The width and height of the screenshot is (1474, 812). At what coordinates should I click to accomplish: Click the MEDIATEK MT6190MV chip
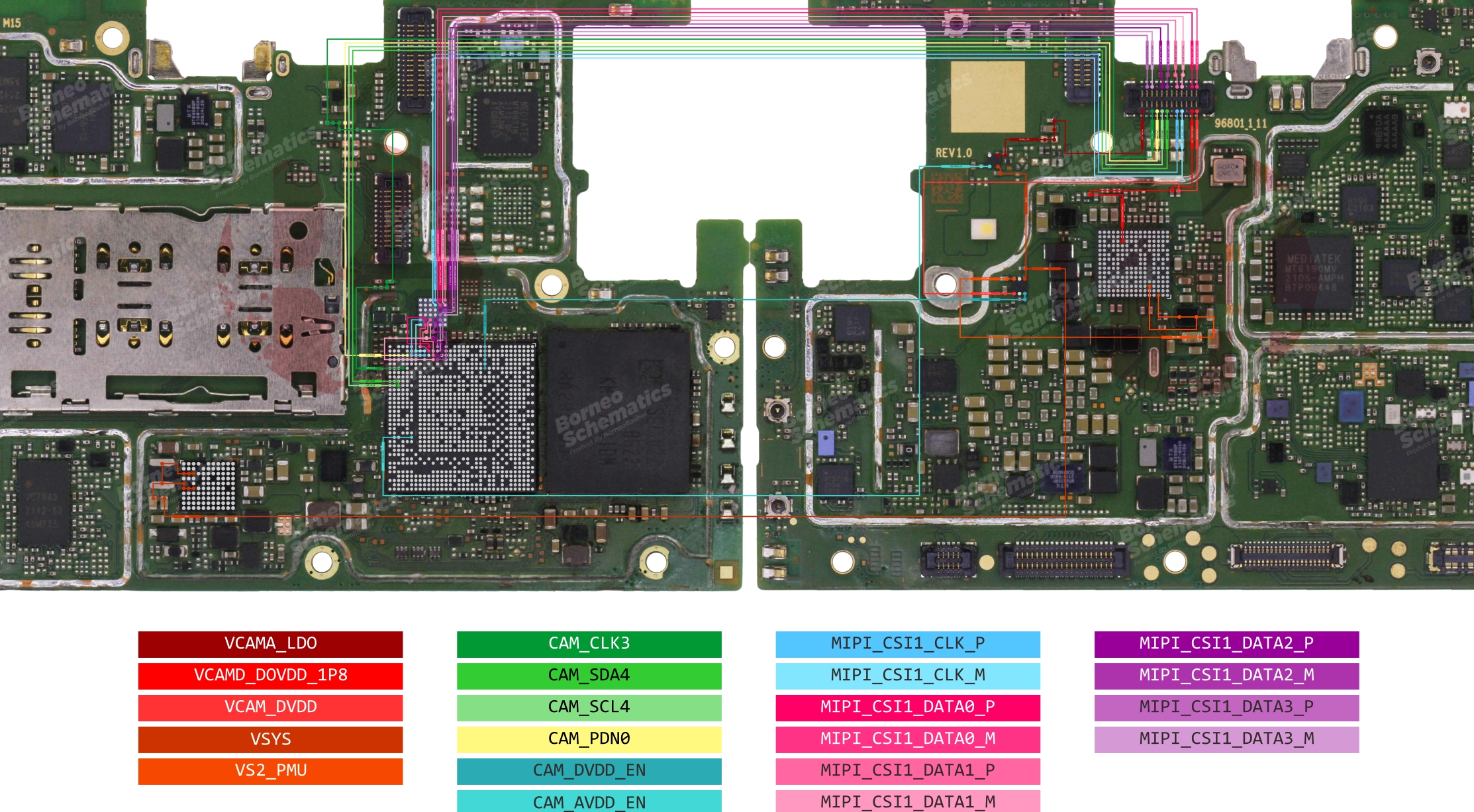click(x=1314, y=273)
